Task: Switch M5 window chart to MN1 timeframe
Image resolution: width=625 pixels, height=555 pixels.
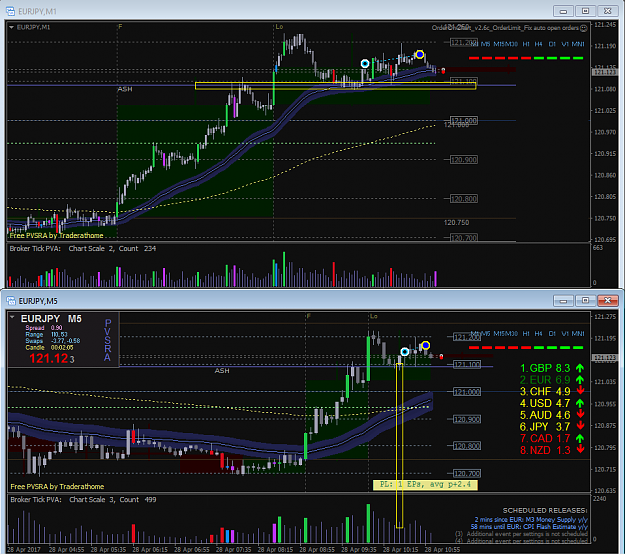Action: (578, 333)
